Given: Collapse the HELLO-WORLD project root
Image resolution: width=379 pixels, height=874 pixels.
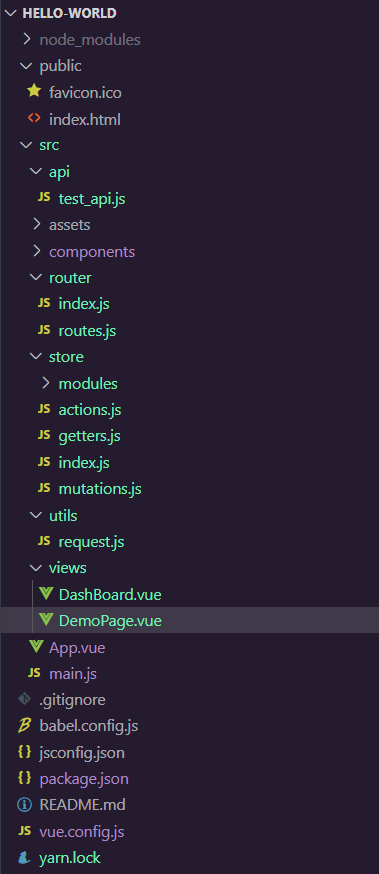Looking at the screenshot, I should pos(10,13).
